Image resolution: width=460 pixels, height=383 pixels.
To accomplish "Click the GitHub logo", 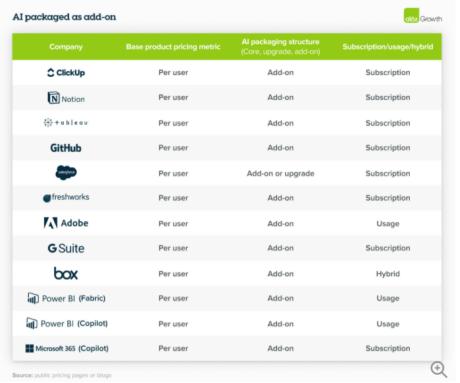I will [66, 148].
